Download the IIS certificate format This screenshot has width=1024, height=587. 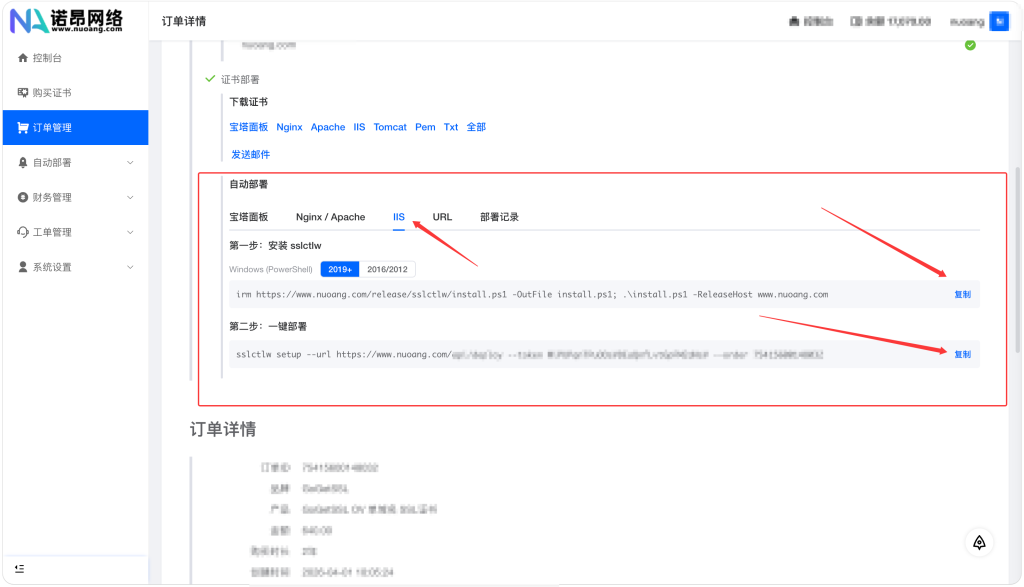click(359, 127)
